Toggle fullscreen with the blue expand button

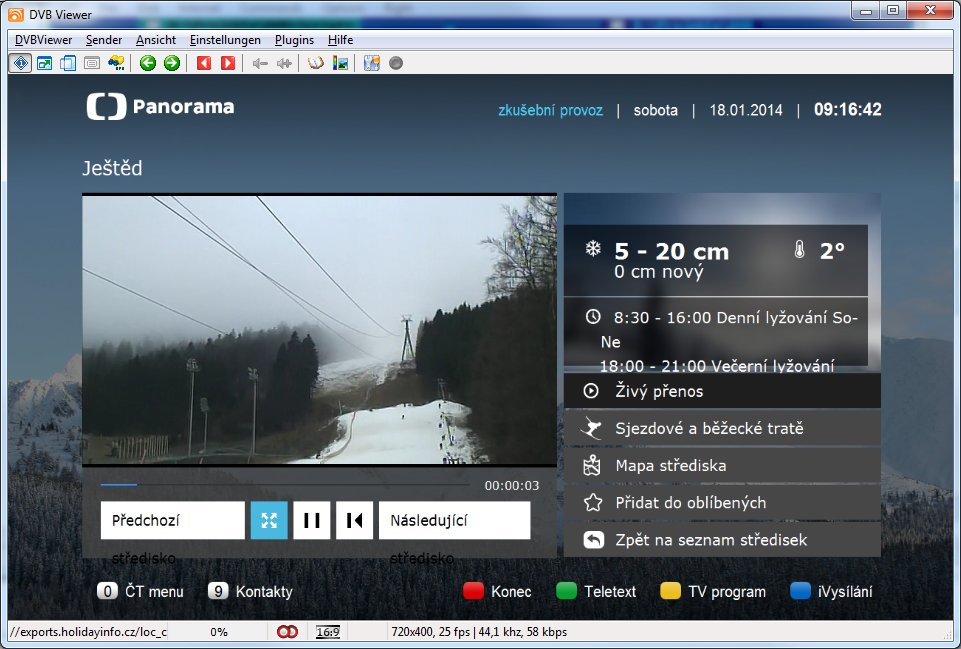pos(269,520)
